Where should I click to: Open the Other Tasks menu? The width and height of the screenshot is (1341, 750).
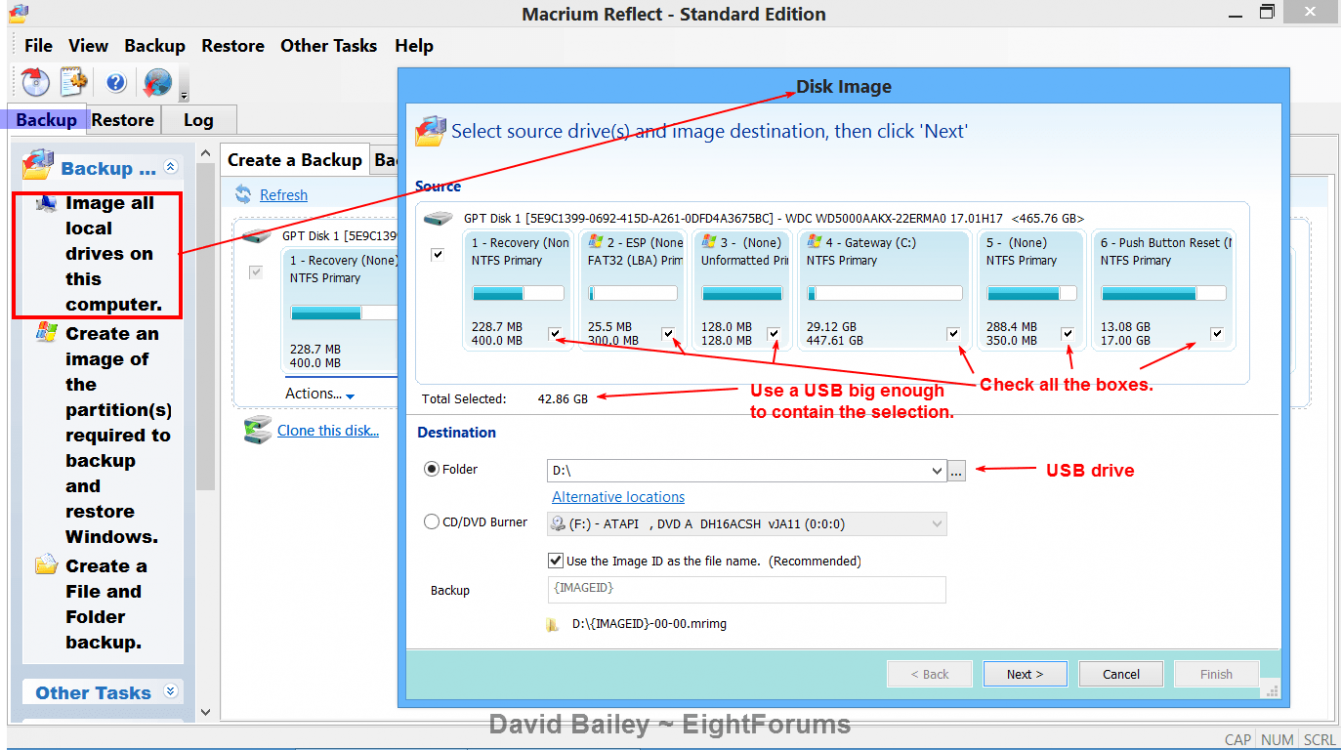point(329,46)
